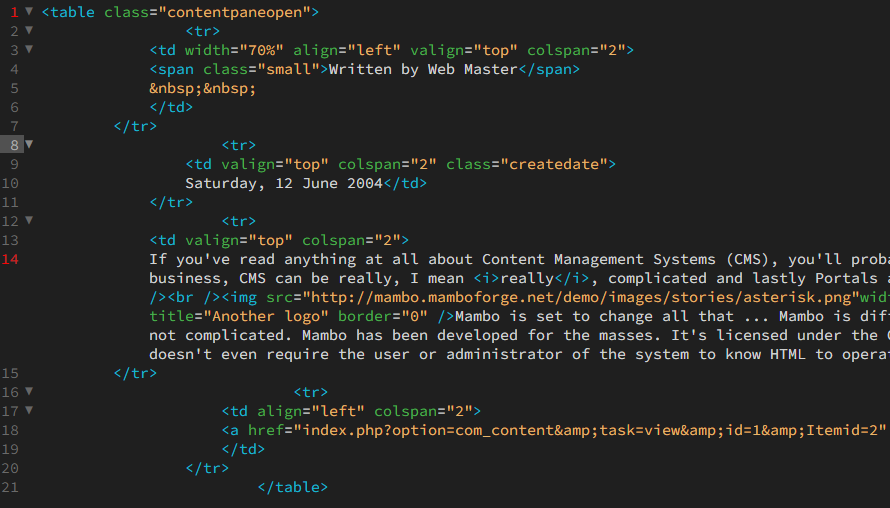Select line number 1 in gutter
This screenshot has width=890, height=508.
pyautogui.click(x=14, y=12)
